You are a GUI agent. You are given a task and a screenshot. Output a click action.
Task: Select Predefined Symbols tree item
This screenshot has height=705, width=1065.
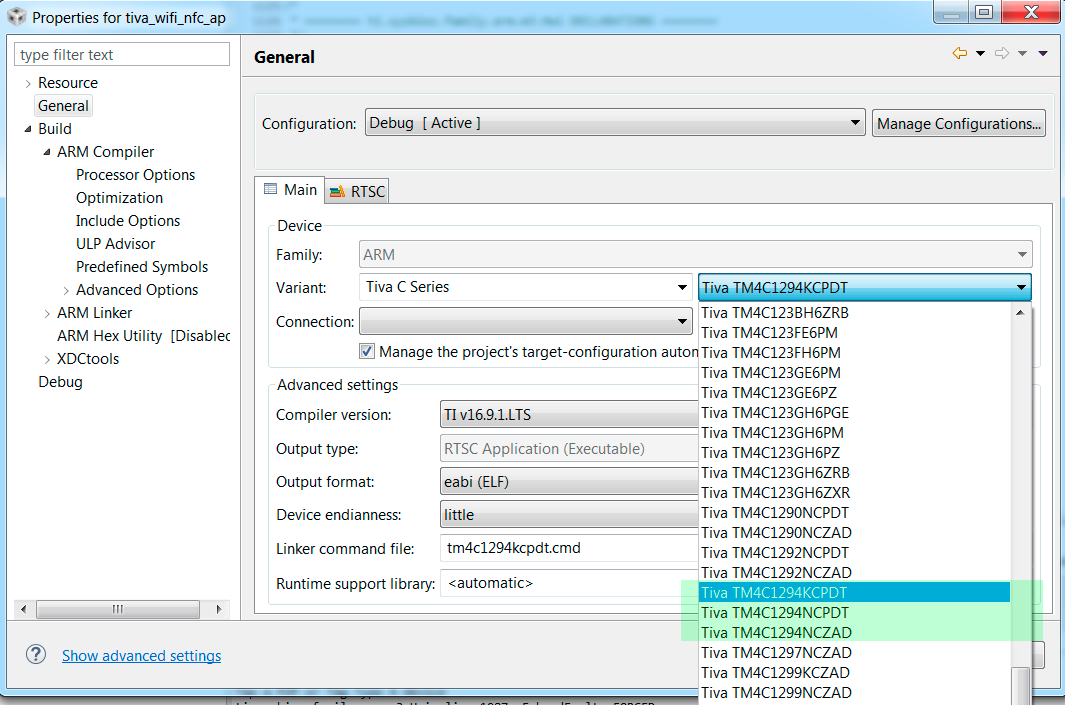(142, 267)
